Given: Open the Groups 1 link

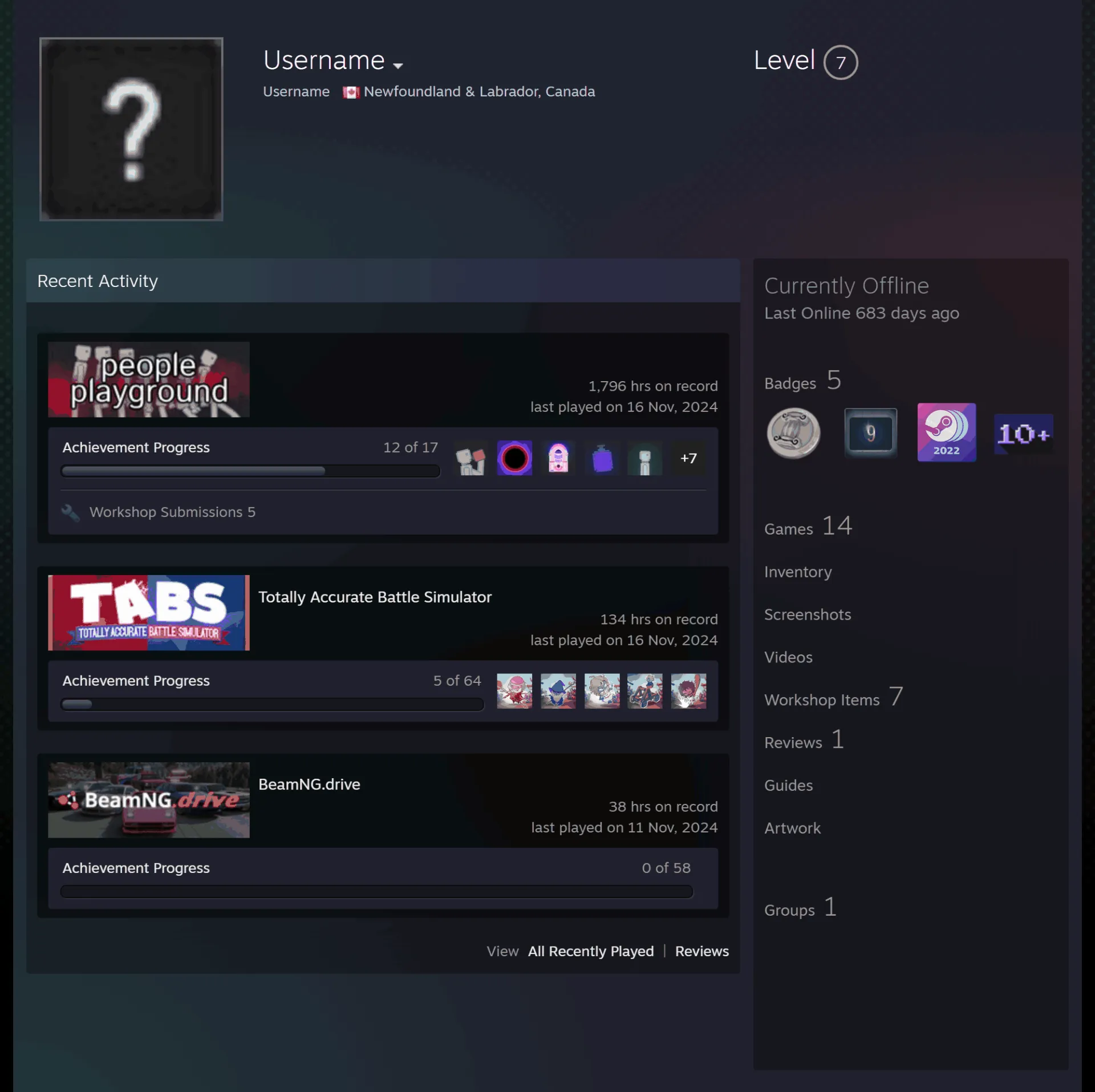Looking at the screenshot, I should 801,907.
